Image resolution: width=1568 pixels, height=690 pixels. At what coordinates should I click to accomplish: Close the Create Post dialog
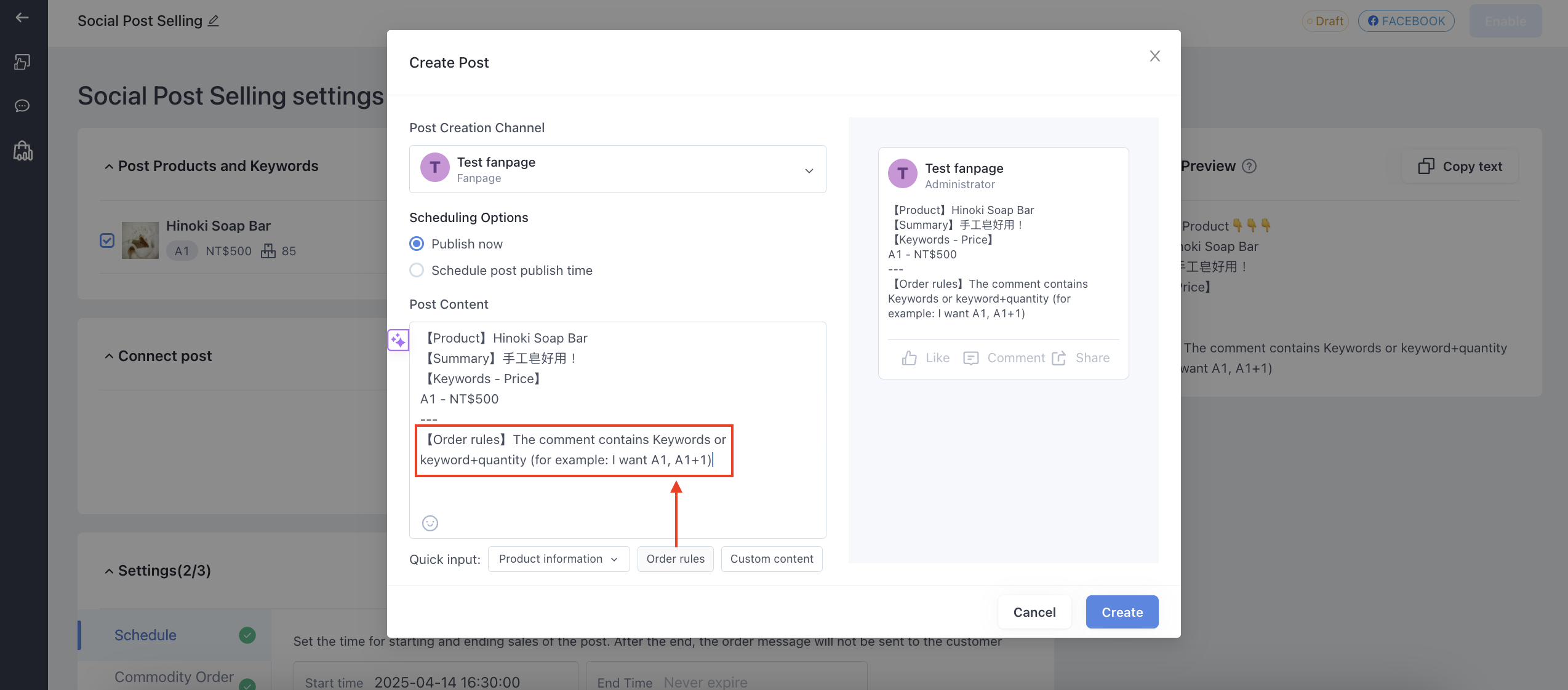click(x=1154, y=57)
